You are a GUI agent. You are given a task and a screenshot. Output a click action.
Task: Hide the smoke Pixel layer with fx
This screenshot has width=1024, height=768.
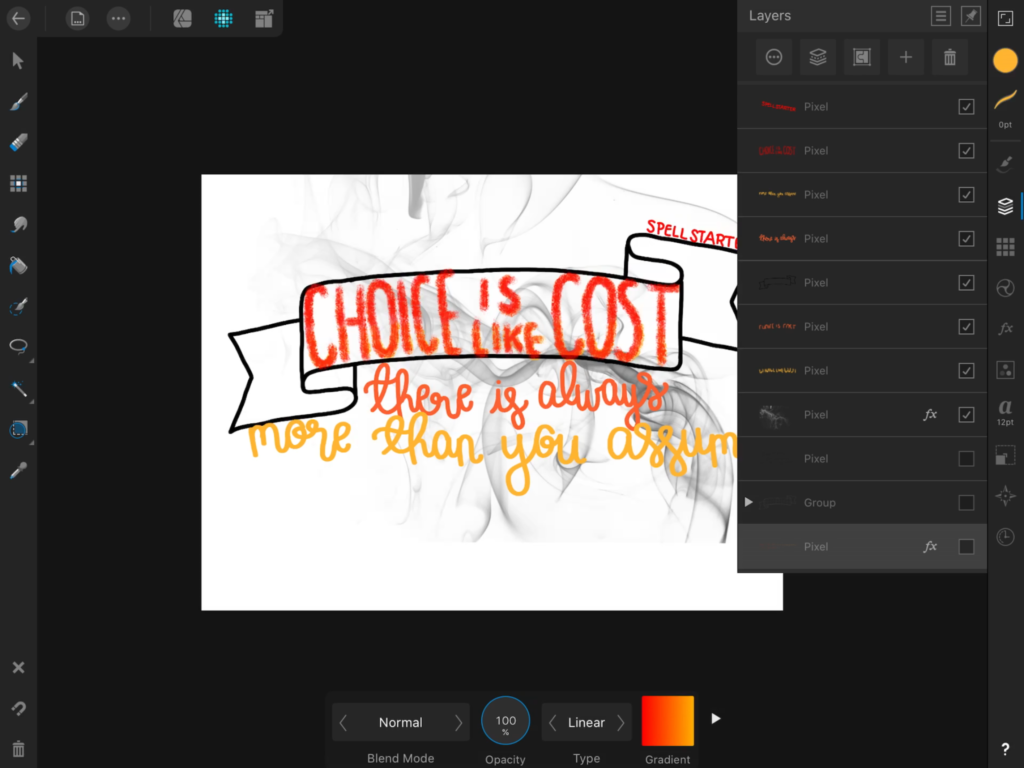coord(966,415)
